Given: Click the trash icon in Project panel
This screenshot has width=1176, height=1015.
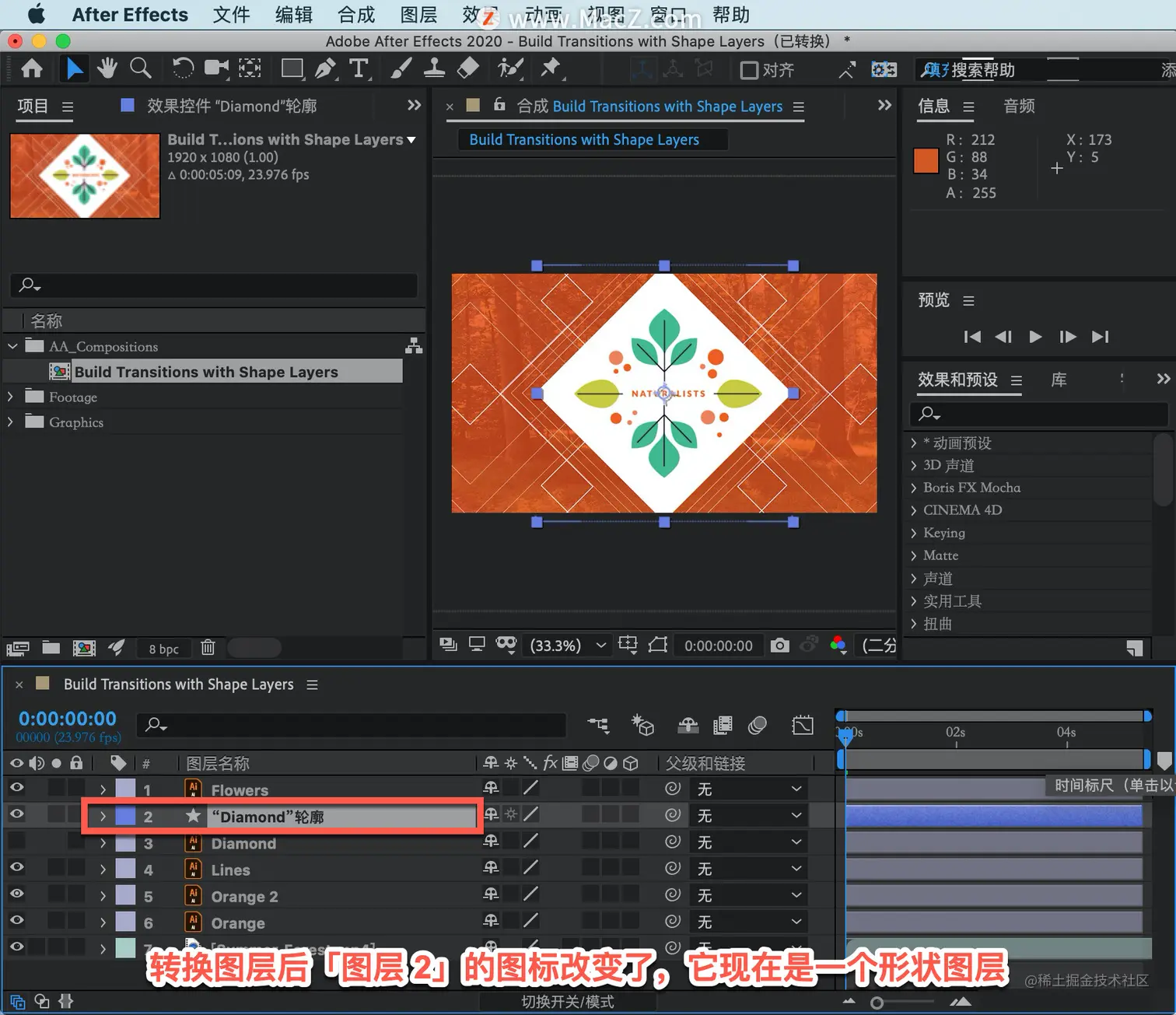Looking at the screenshot, I should (x=208, y=647).
